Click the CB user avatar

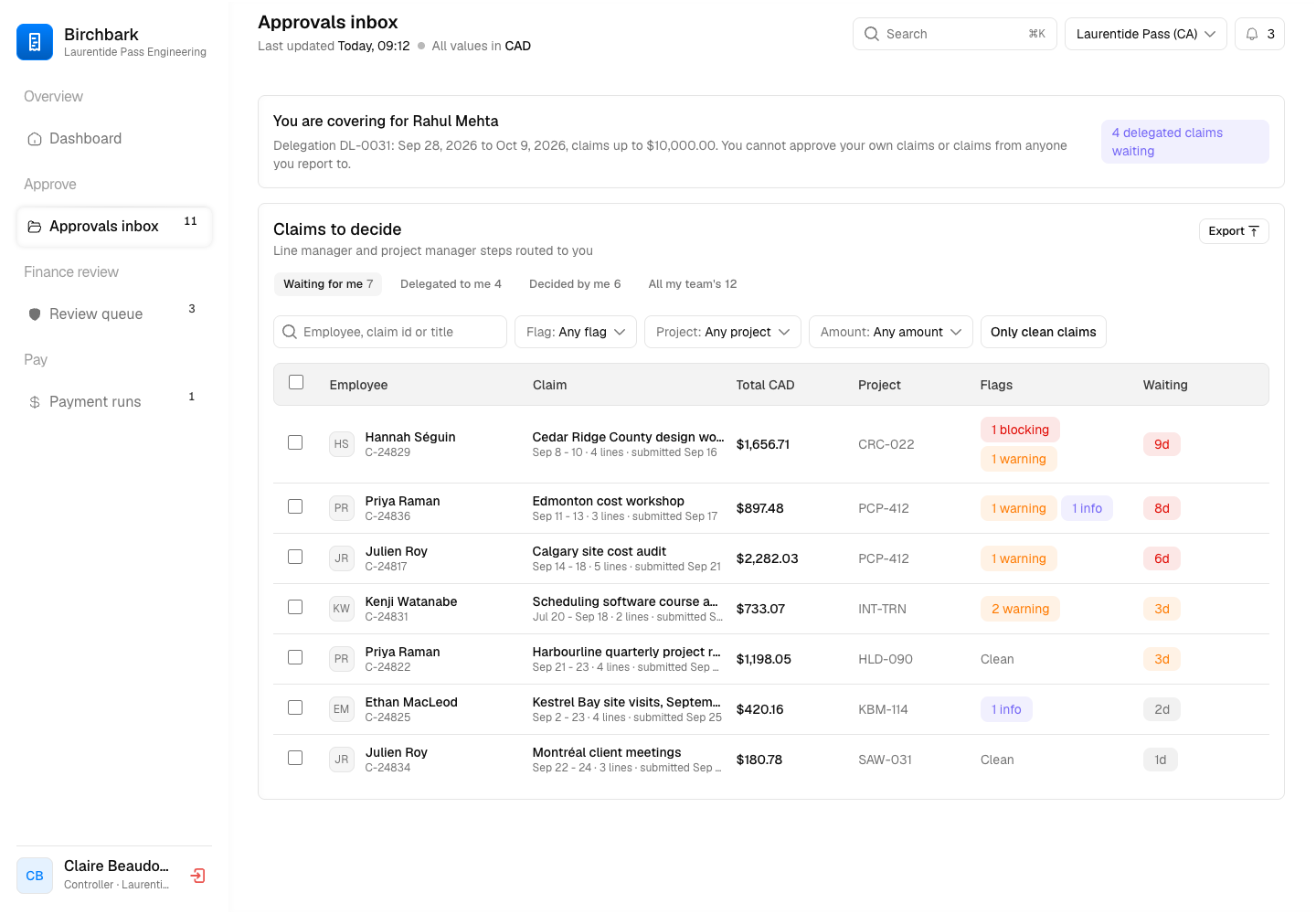(x=35, y=876)
